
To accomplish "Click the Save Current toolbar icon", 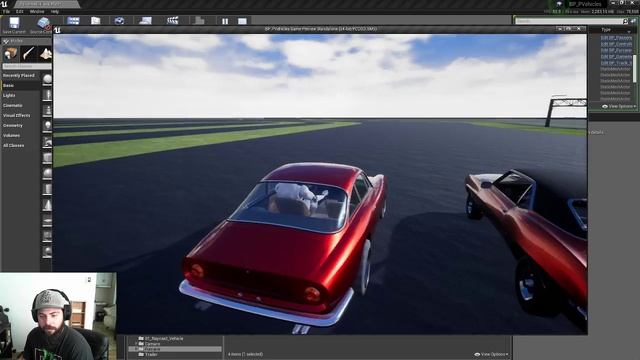I will [x=14, y=23].
